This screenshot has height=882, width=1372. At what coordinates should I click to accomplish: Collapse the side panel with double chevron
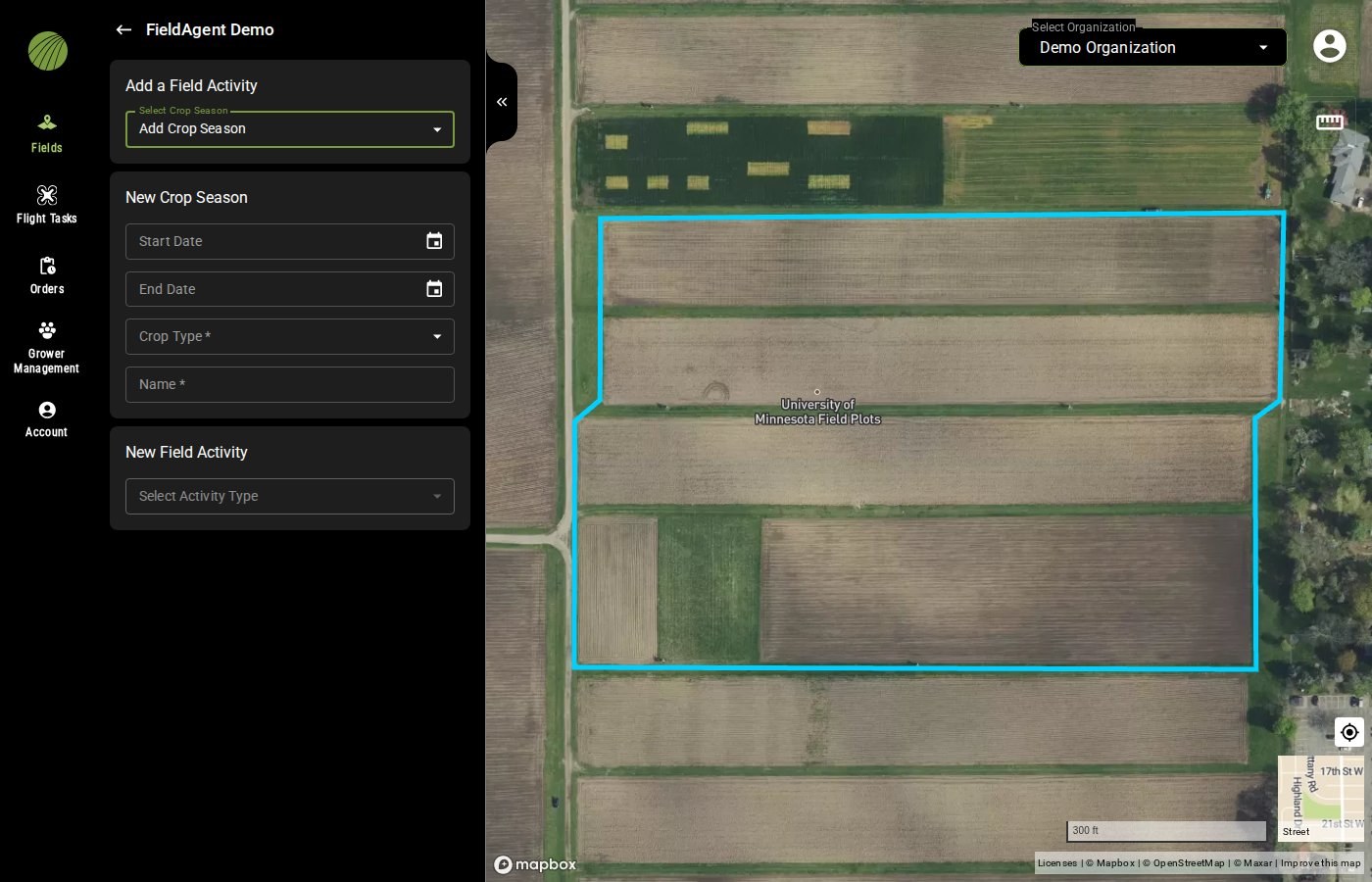[502, 102]
